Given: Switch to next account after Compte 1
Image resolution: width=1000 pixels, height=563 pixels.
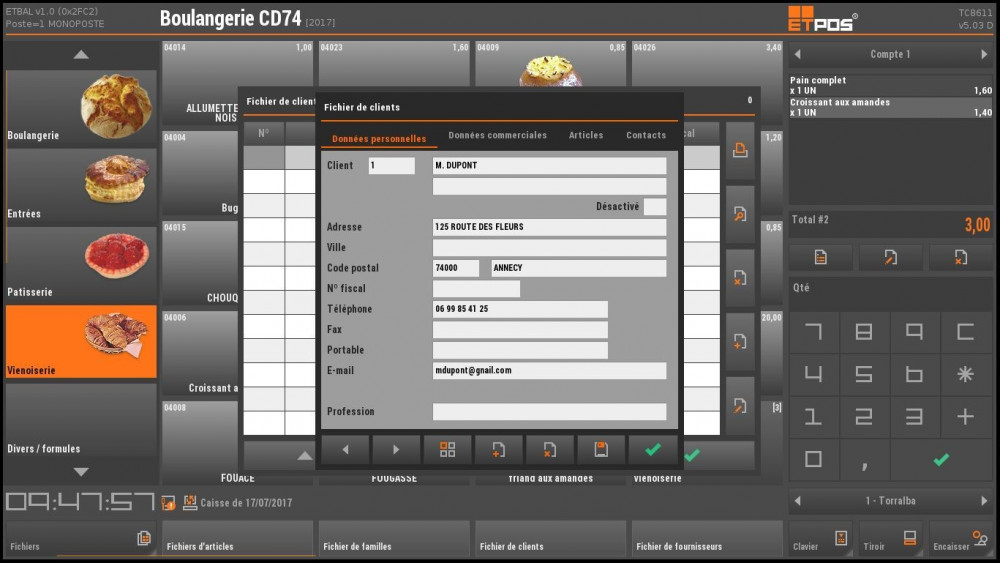Looking at the screenshot, I should pos(984,55).
